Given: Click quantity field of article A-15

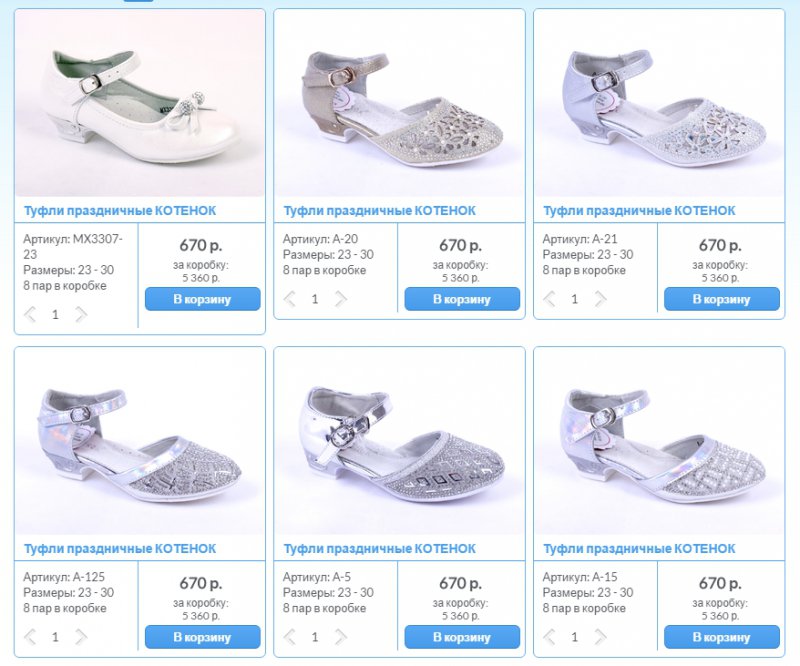Looking at the screenshot, I should [575, 637].
